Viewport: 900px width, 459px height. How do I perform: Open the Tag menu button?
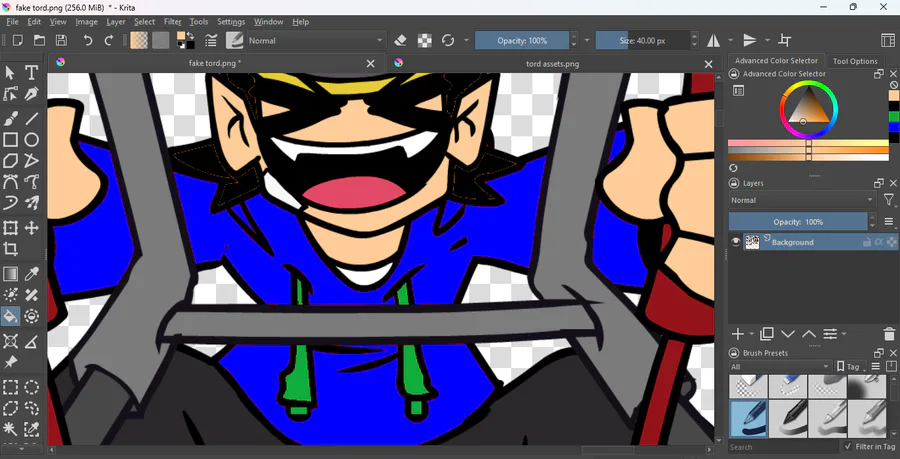point(851,367)
